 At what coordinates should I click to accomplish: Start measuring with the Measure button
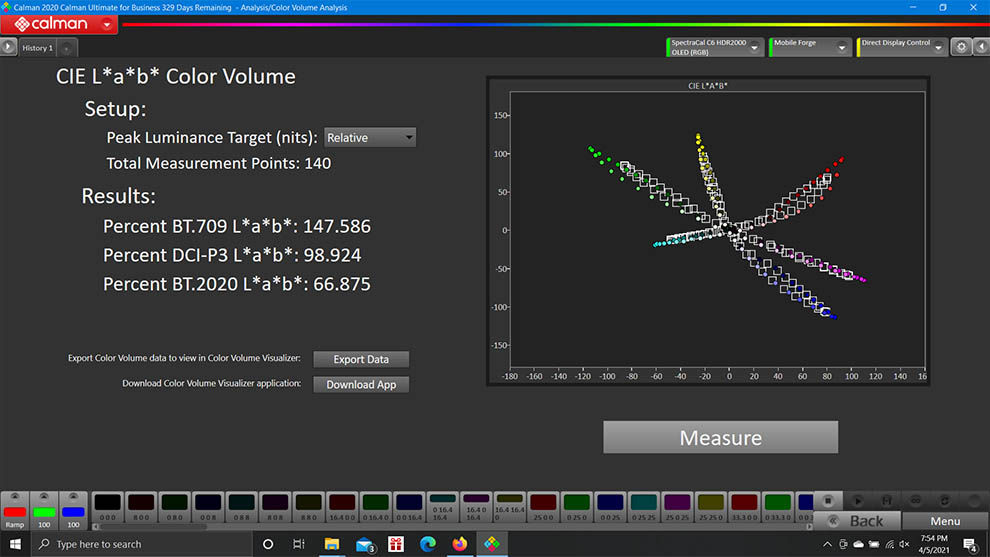(x=720, y=437)
